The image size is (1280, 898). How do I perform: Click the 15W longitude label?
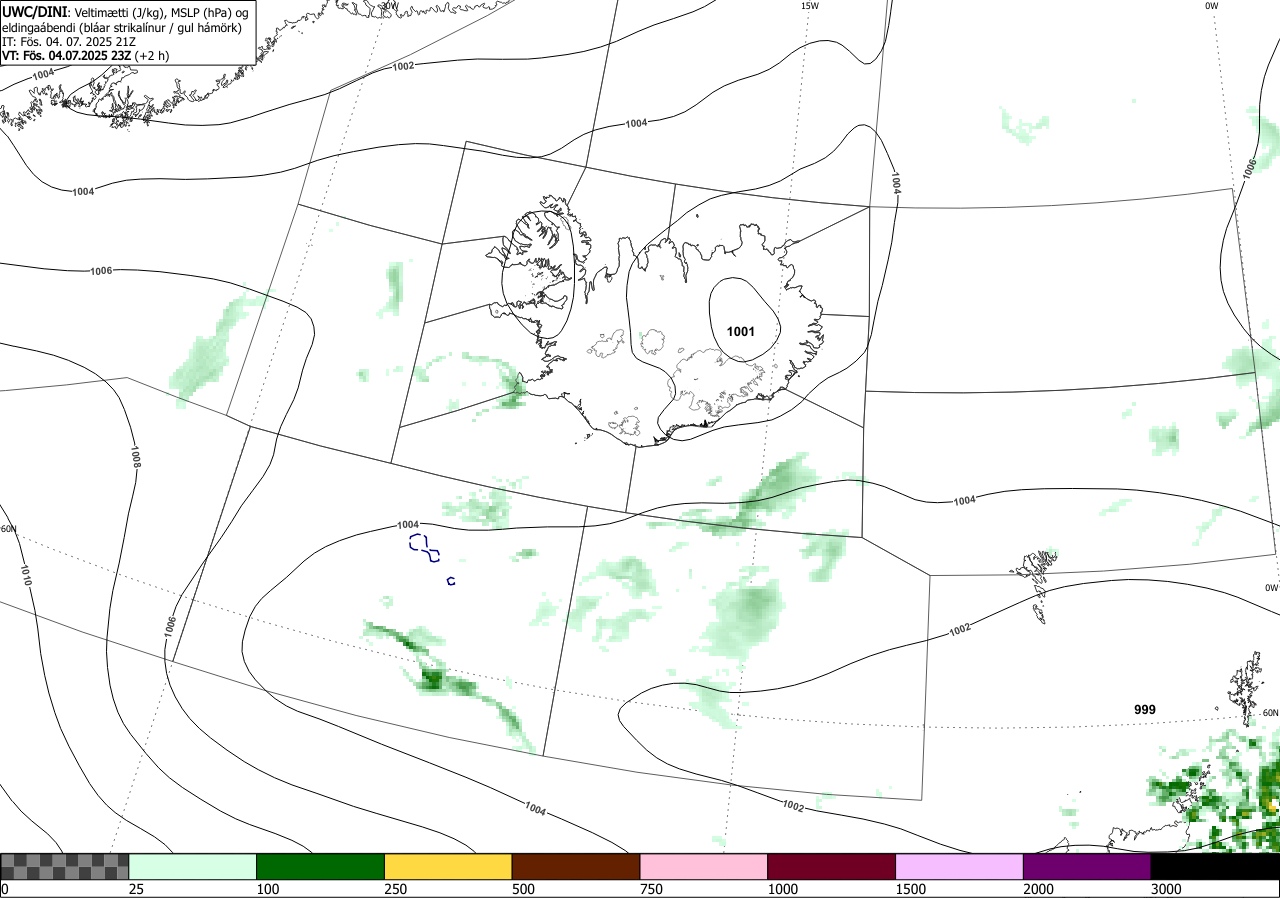point(810,6)
